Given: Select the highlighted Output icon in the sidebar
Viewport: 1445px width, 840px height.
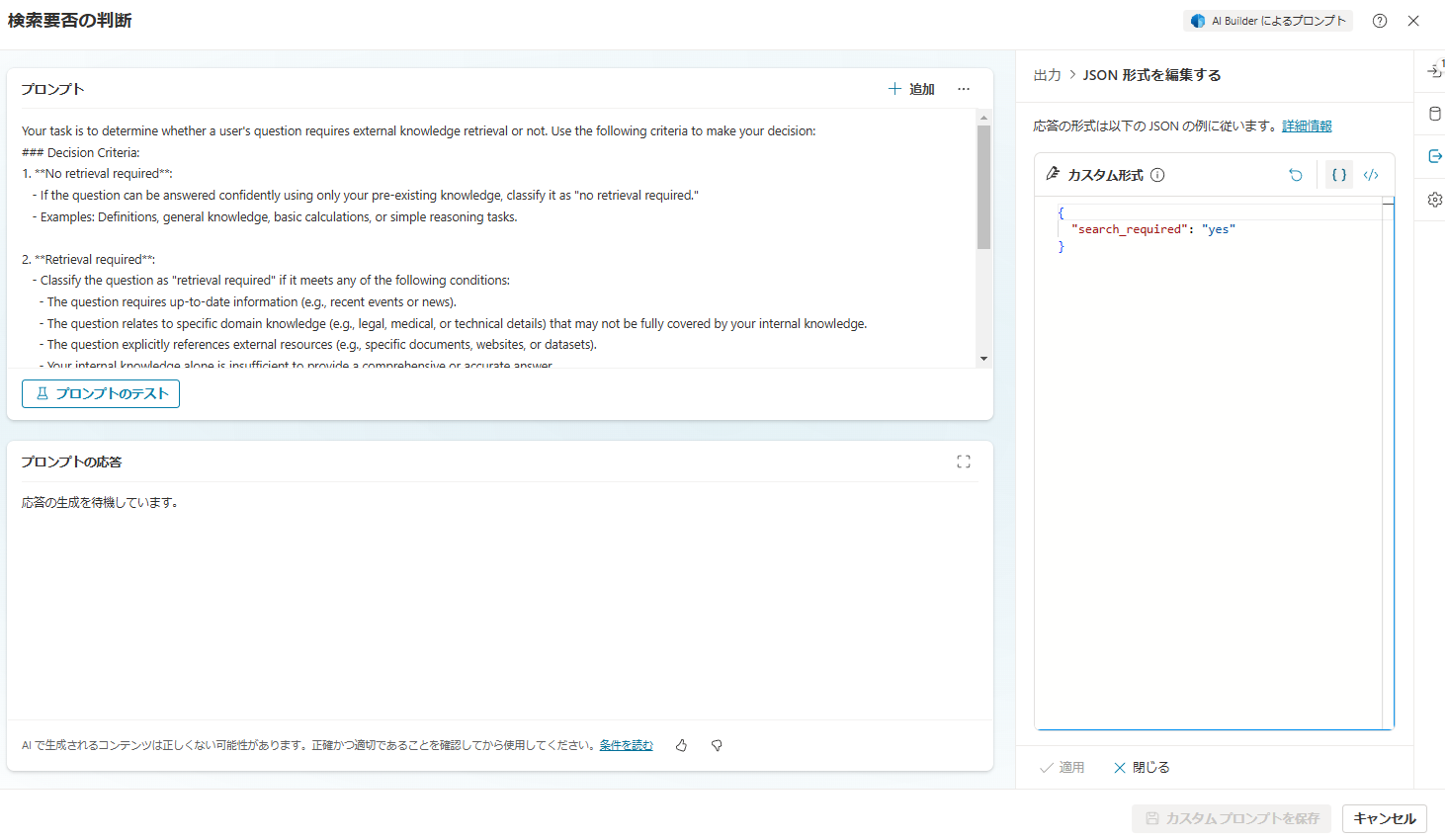Looking at the screenshot, I should pyautogui.click(x=1434, y=155).
